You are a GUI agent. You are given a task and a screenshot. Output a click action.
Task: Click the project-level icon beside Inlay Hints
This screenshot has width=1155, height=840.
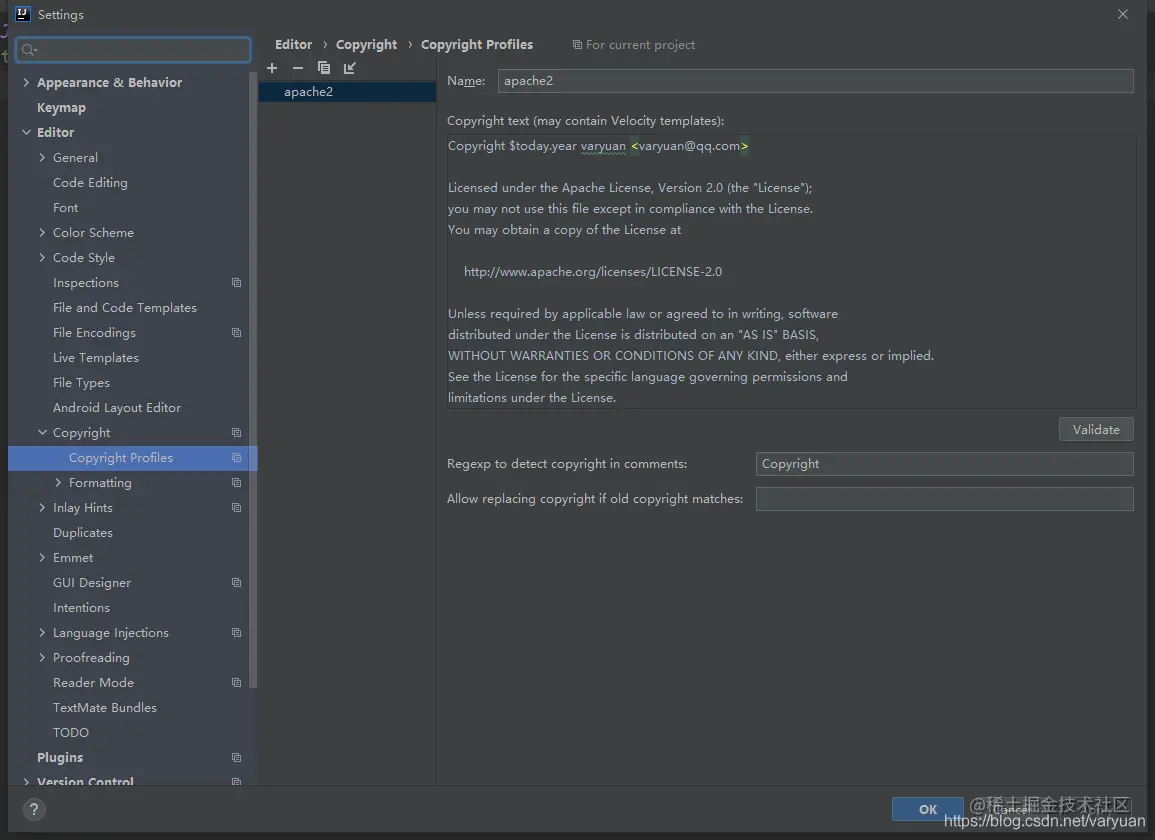[236, 508]
